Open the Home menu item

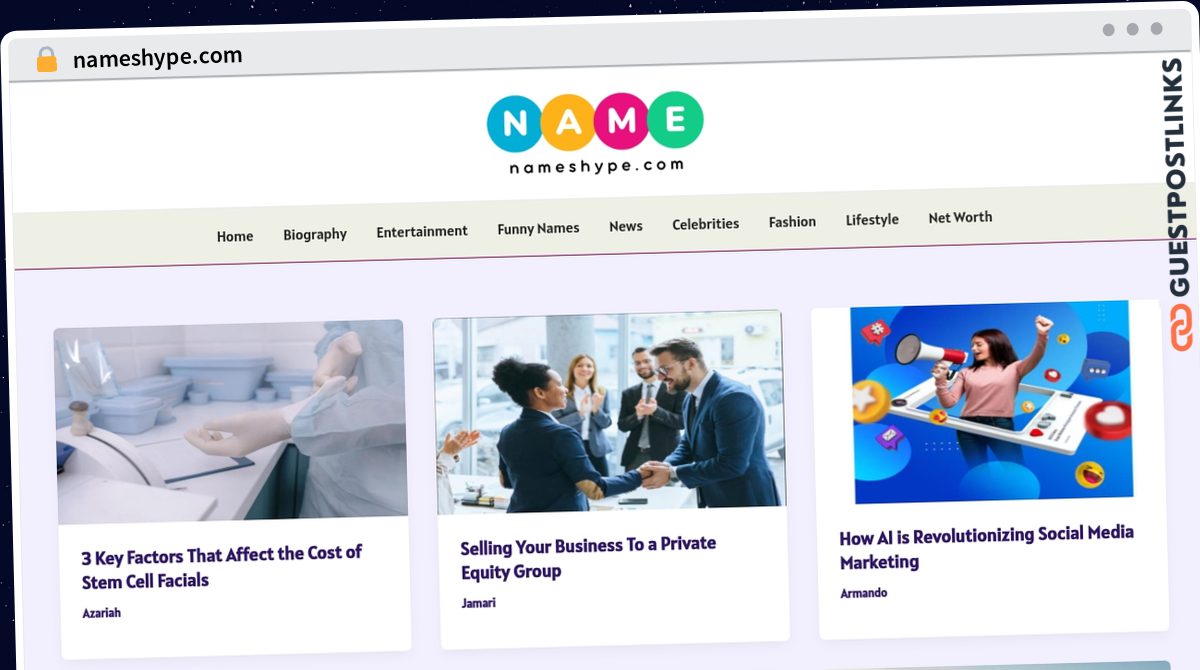tap(235, 237)
